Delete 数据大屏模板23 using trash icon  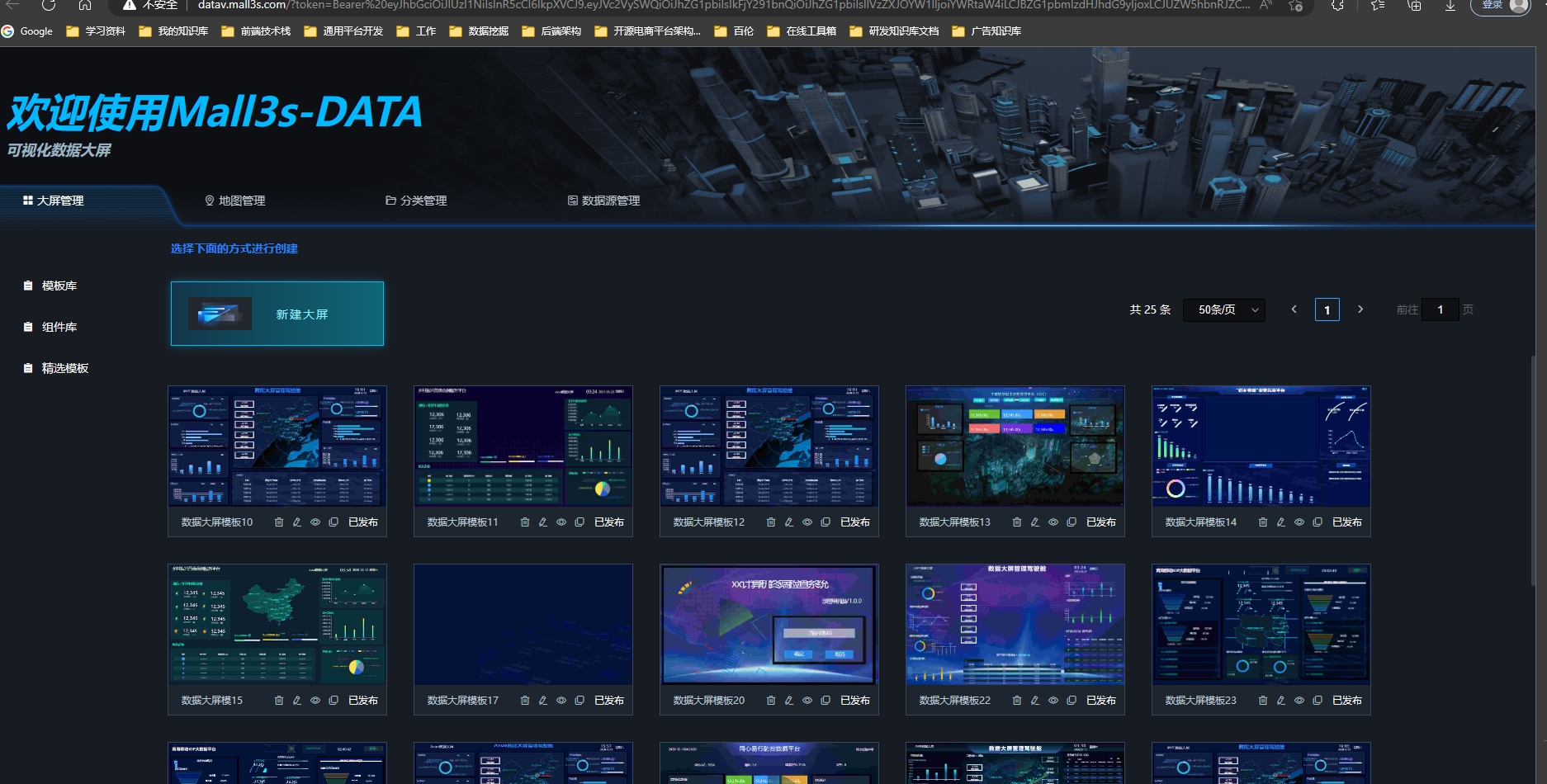tap(1263, 701)
